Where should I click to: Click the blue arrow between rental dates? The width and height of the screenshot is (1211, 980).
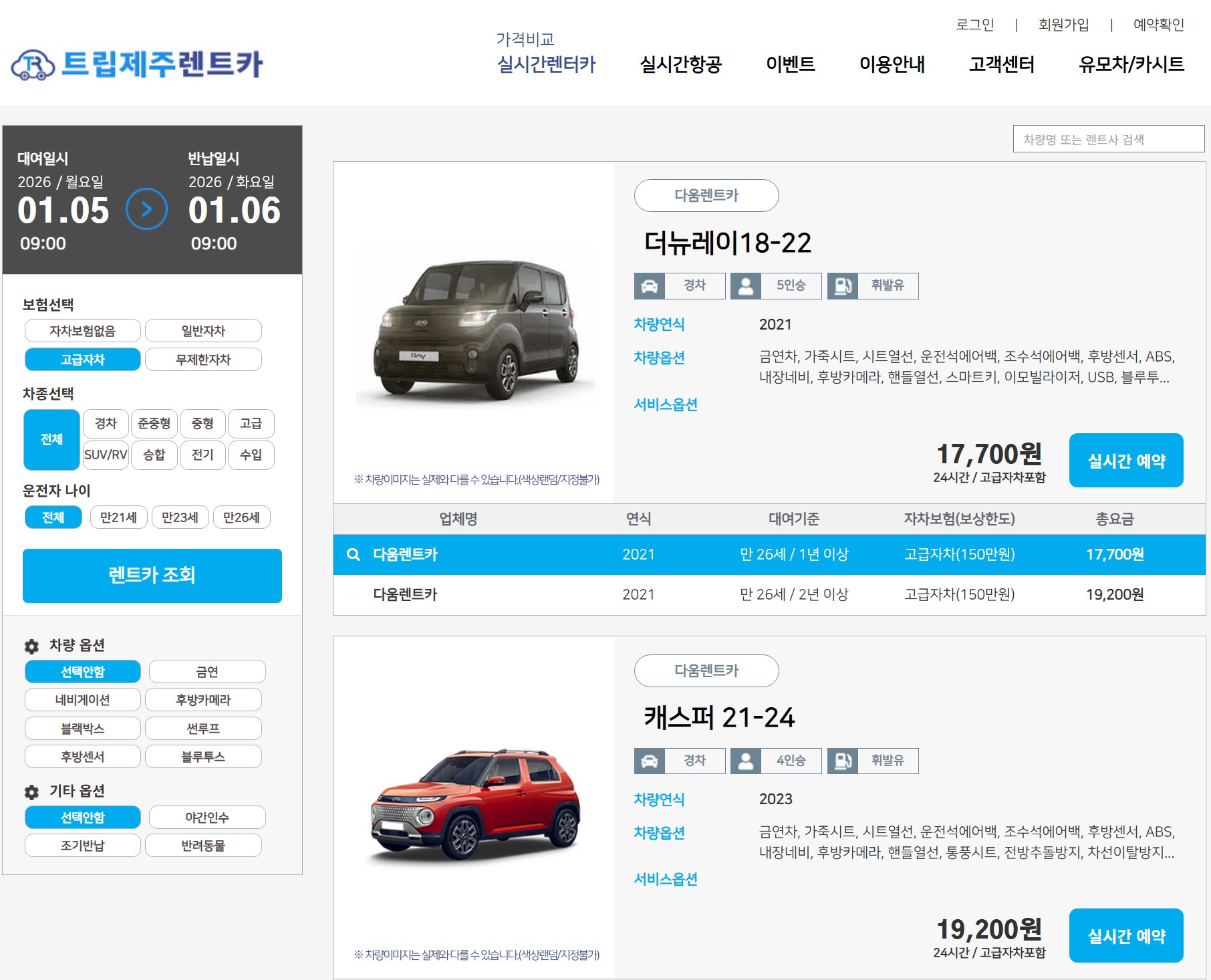pos(146,209)
